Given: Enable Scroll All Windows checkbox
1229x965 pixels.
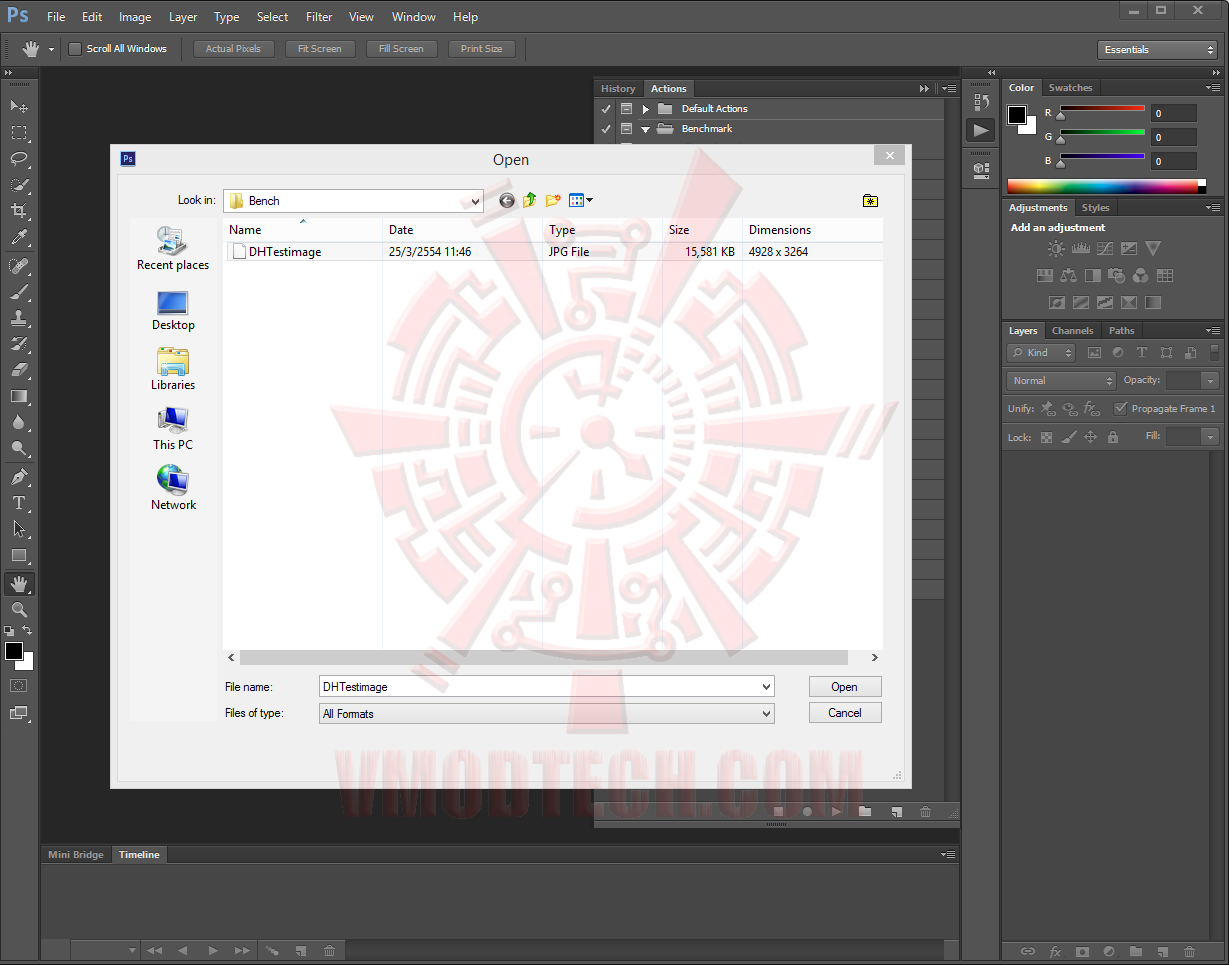Looking at the screenshot, I should pyautogui.click(x=75, y=49).
